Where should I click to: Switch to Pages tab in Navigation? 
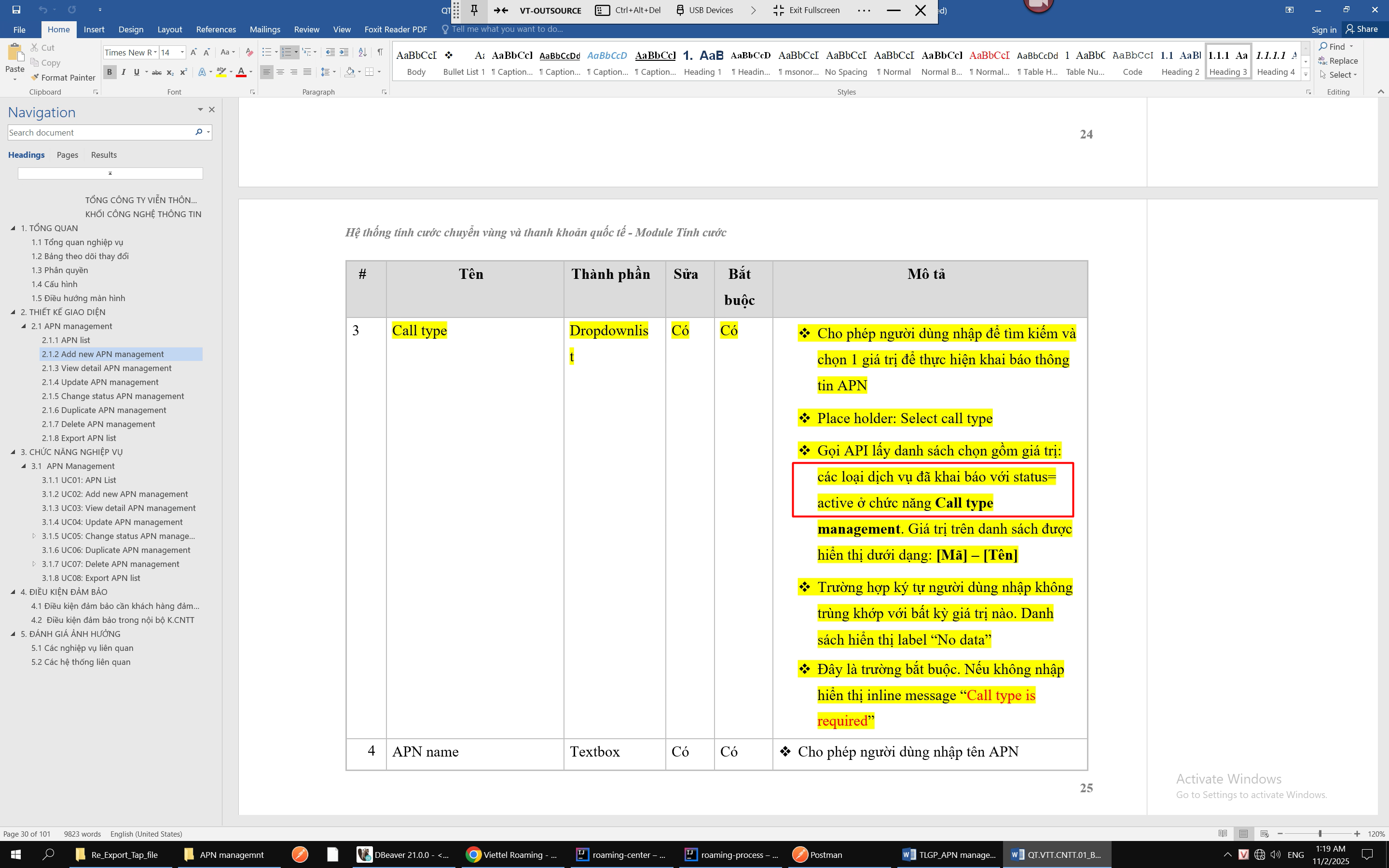67,155
